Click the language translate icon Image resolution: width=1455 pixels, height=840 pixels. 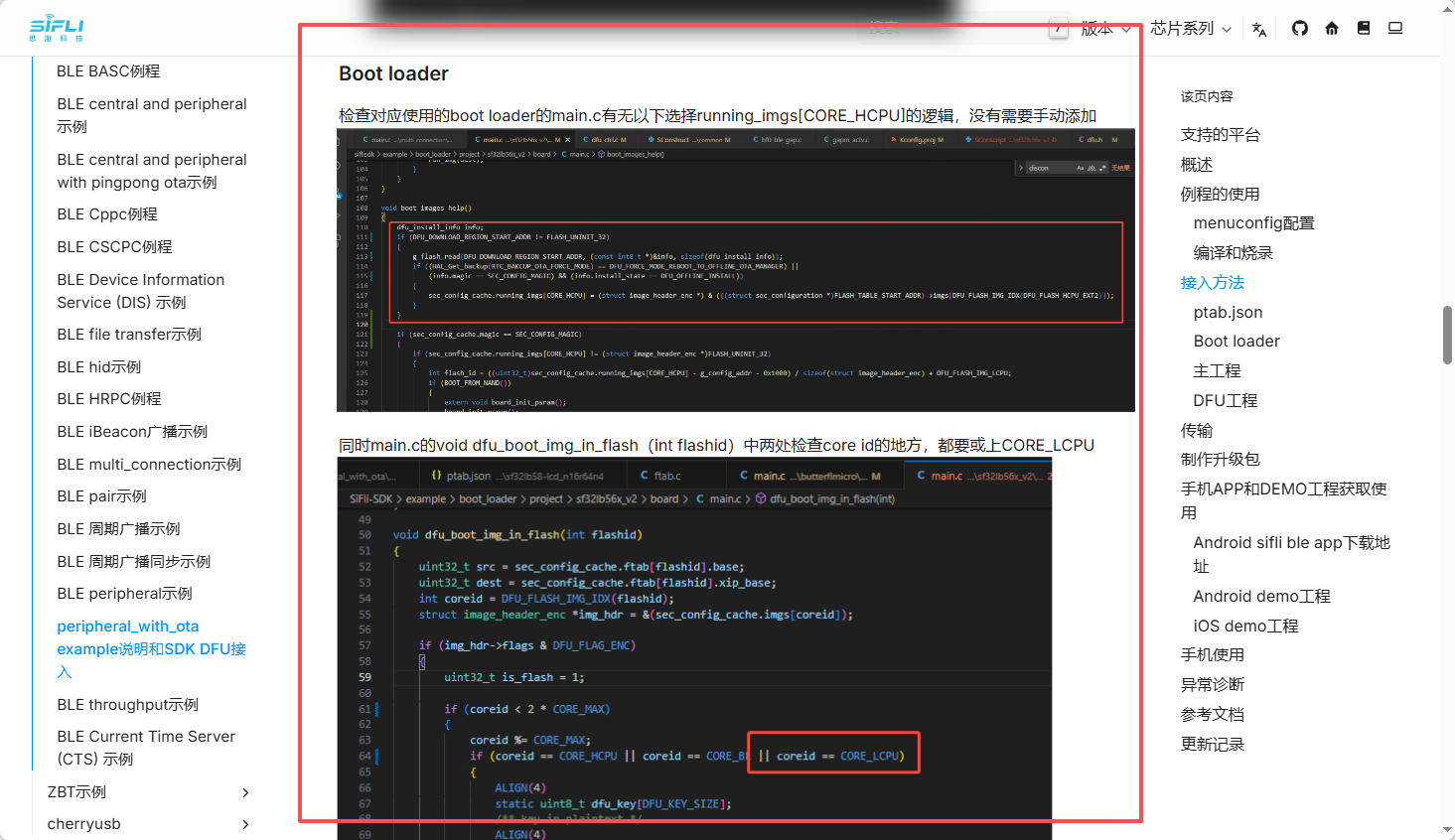1259,29
